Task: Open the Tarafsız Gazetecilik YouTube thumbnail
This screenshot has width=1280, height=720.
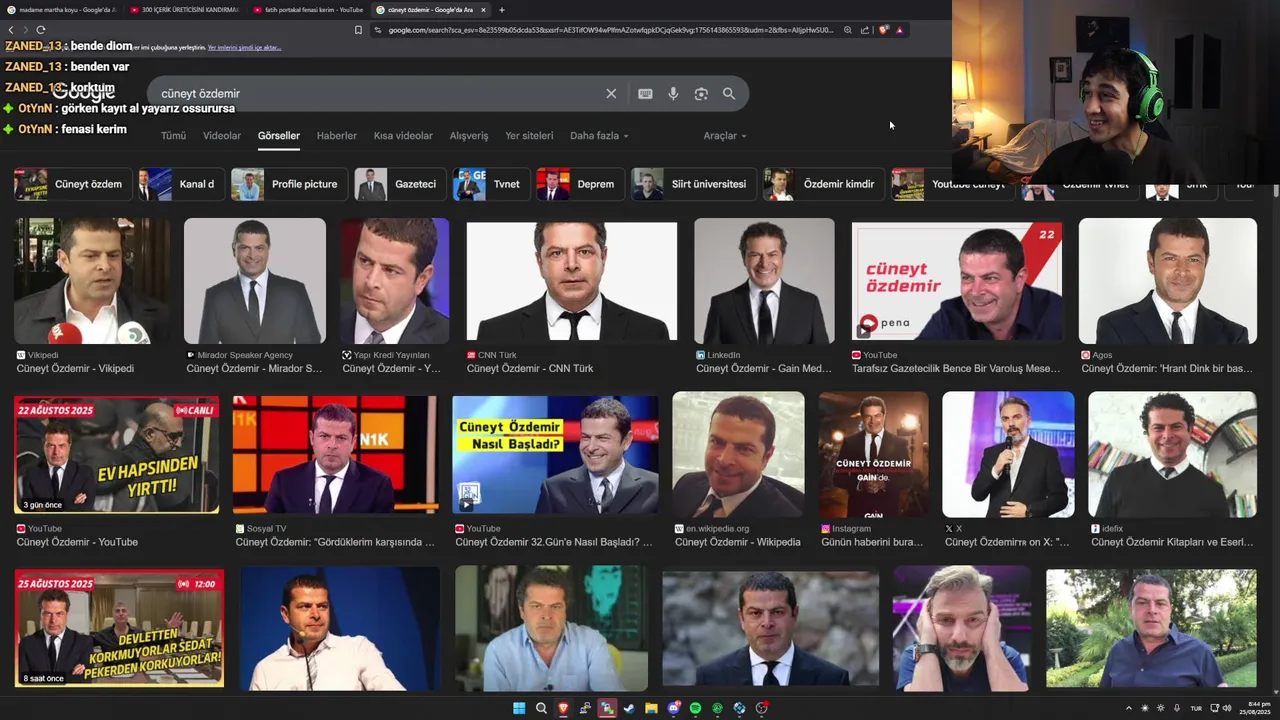Action: (x=957, y=281)
